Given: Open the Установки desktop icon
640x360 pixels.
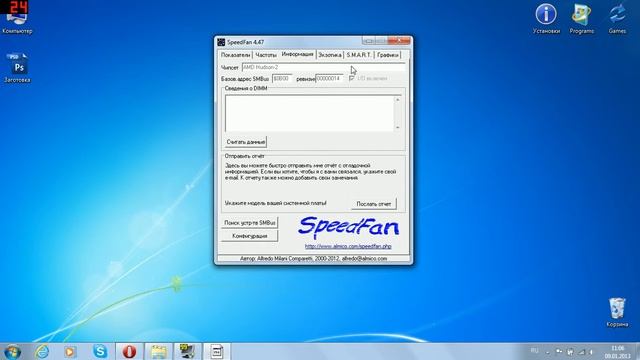Looking at the screenshot, I should click(546, 19).
